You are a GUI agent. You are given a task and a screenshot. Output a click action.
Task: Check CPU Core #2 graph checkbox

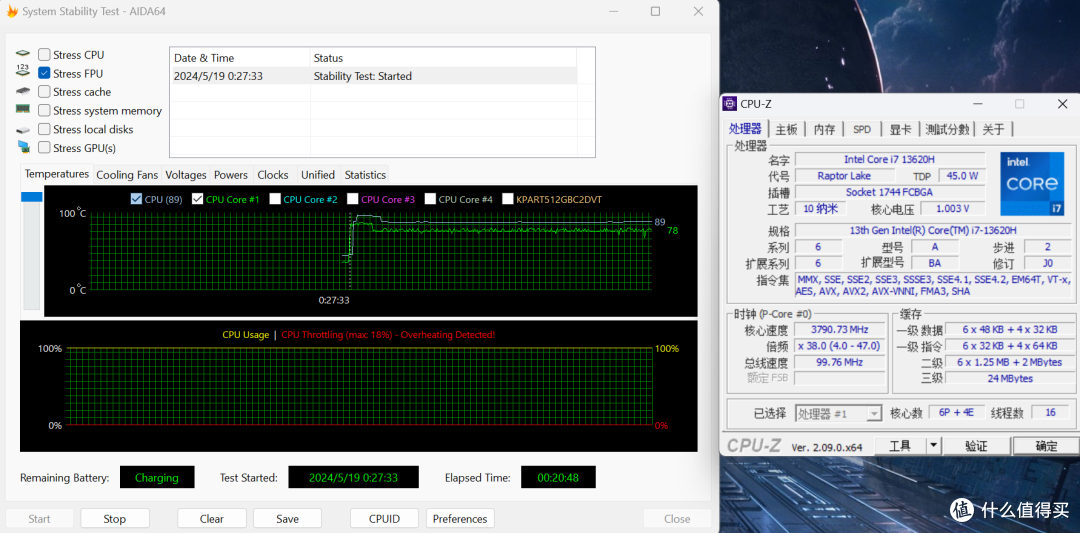pos(275,199)
